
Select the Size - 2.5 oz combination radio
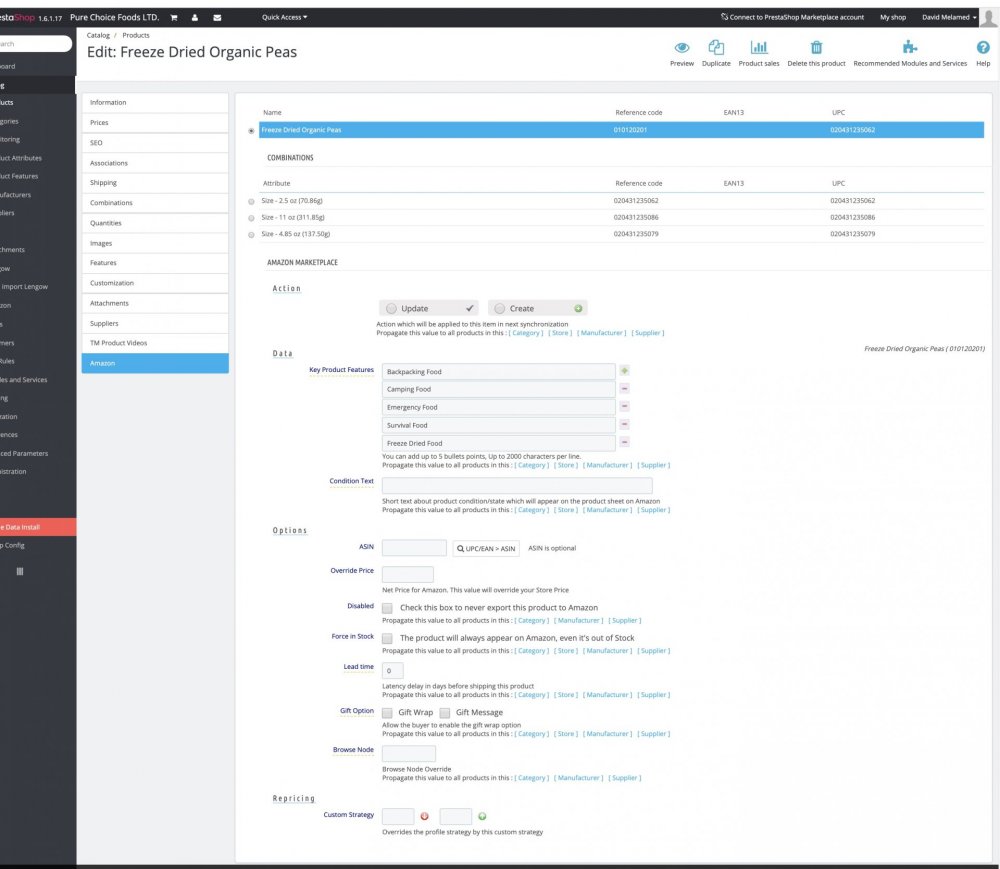tap(251, 201)
